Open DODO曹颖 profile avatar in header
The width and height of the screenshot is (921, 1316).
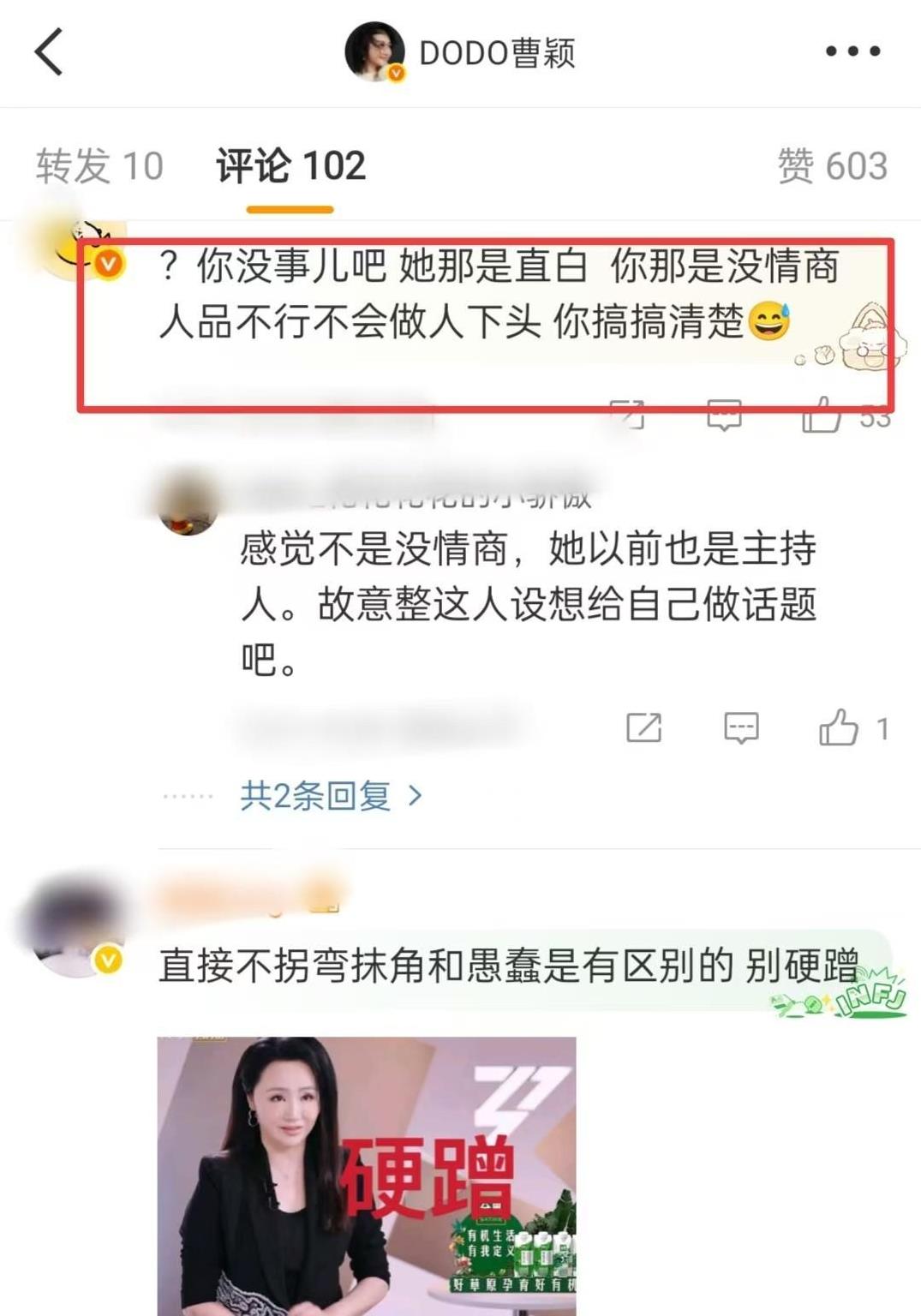coord(374,52)
